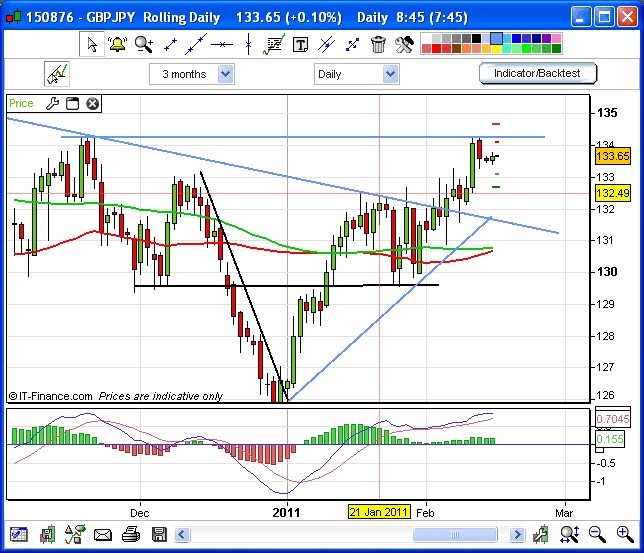This screenshot has height=553, width=644.
Task: Pick the pink color swatch
Action: tap(556, 39)
